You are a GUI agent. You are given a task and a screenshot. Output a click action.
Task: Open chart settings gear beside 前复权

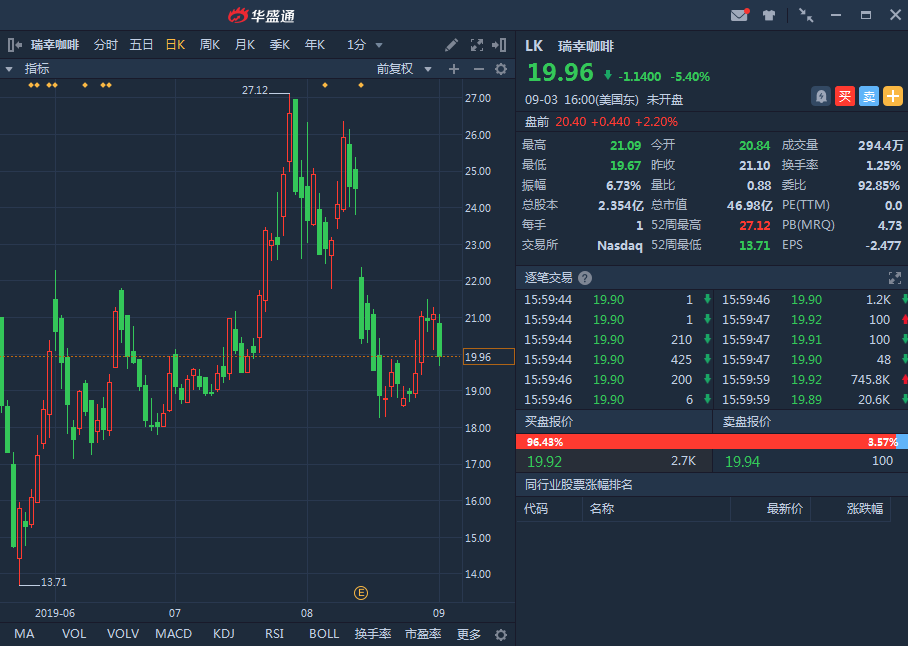point(501,69)
